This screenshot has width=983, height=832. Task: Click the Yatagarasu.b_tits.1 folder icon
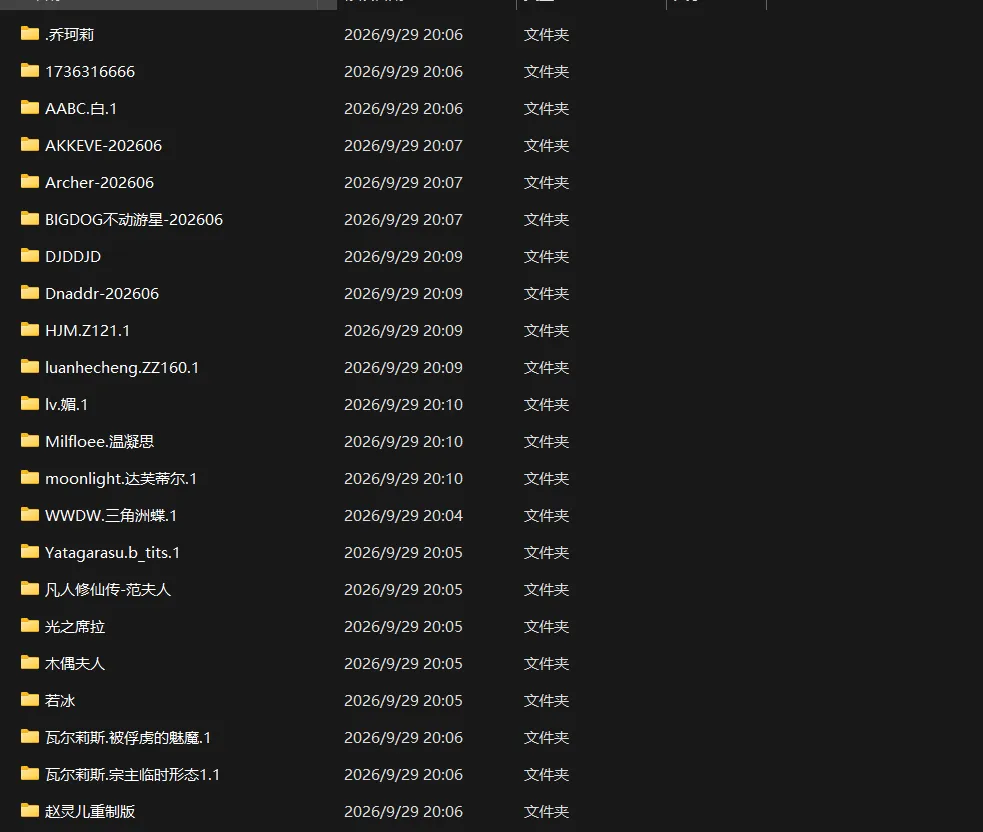click(x=29, y=551)
